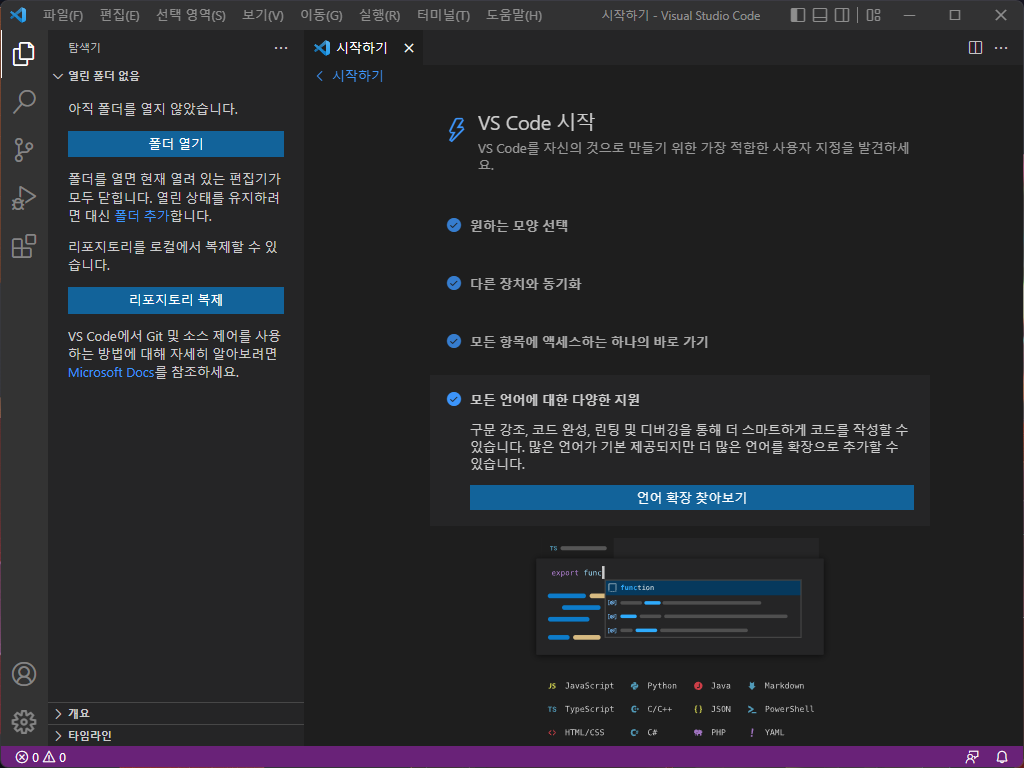This screenshot has height=768, width=1024.
Task: Close the 시작하기 tab
Action: [x=409, y=48]
